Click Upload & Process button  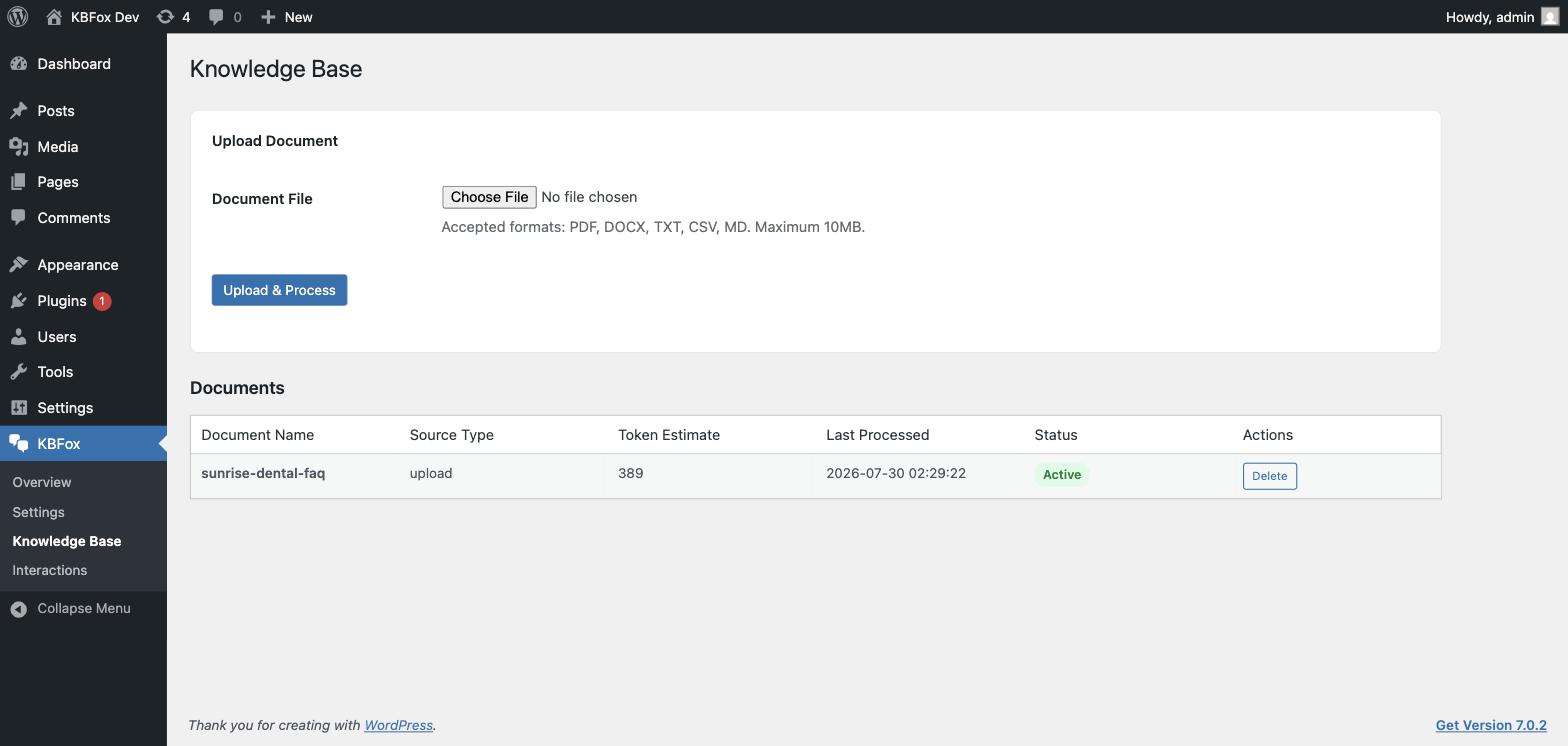279,290
